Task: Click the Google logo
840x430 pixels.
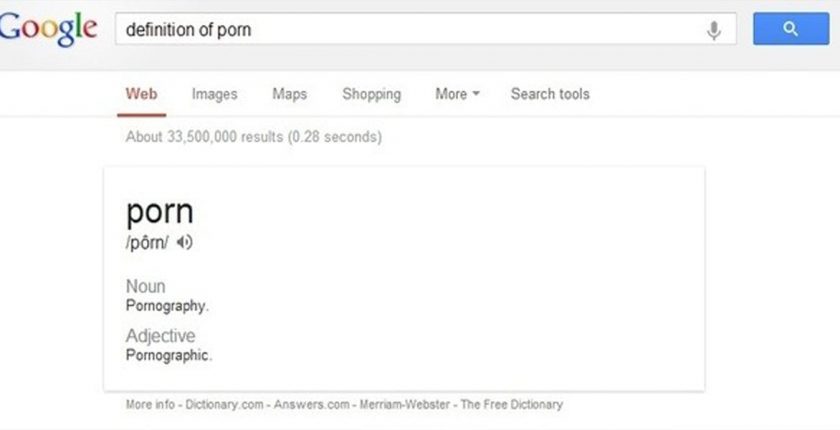Action: (47, 30)
